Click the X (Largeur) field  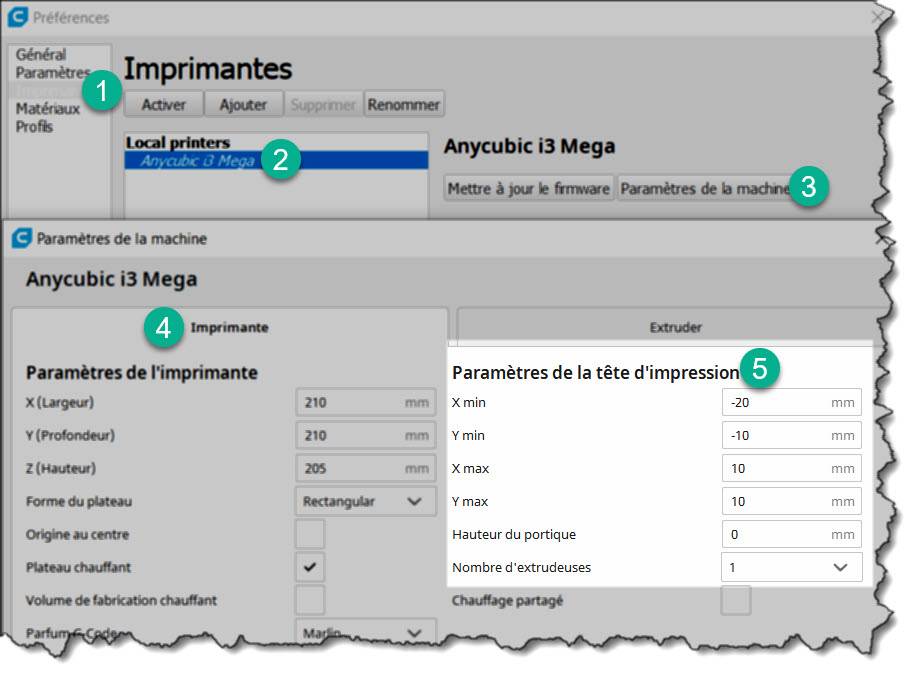pyautogui.click(x=366, y=403)
